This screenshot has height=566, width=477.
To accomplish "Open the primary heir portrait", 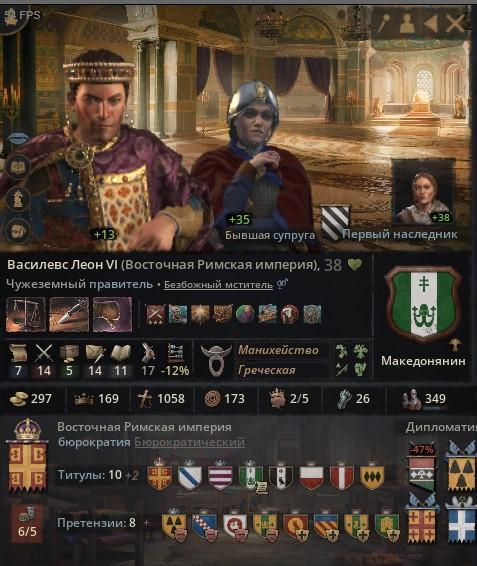I will click(x=422, y=191).
